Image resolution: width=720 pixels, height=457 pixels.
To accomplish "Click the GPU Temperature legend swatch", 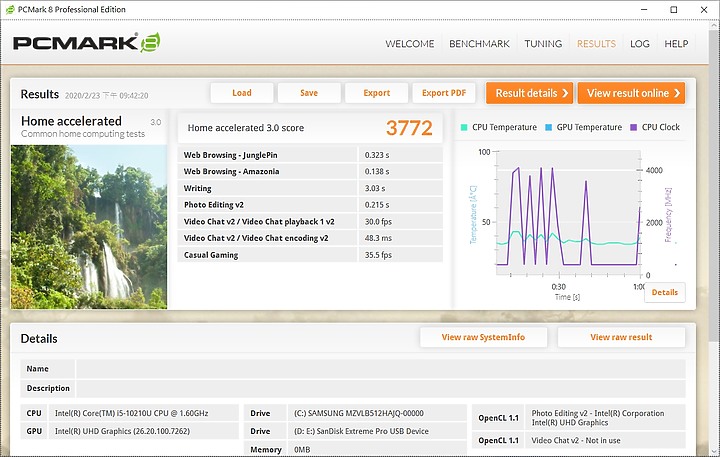I will click(x=548, y=127).
